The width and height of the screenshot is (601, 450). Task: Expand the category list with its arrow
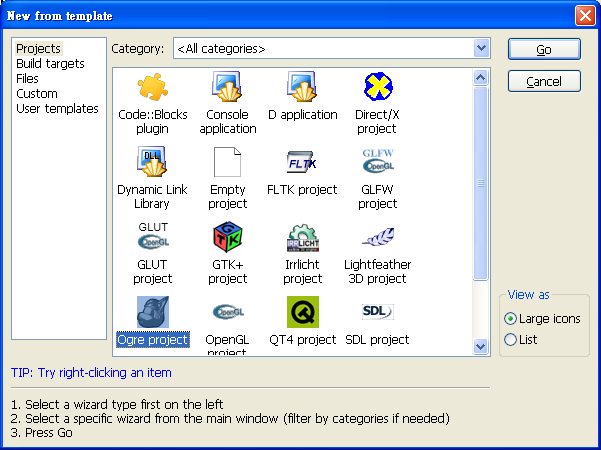coord(481,48)
